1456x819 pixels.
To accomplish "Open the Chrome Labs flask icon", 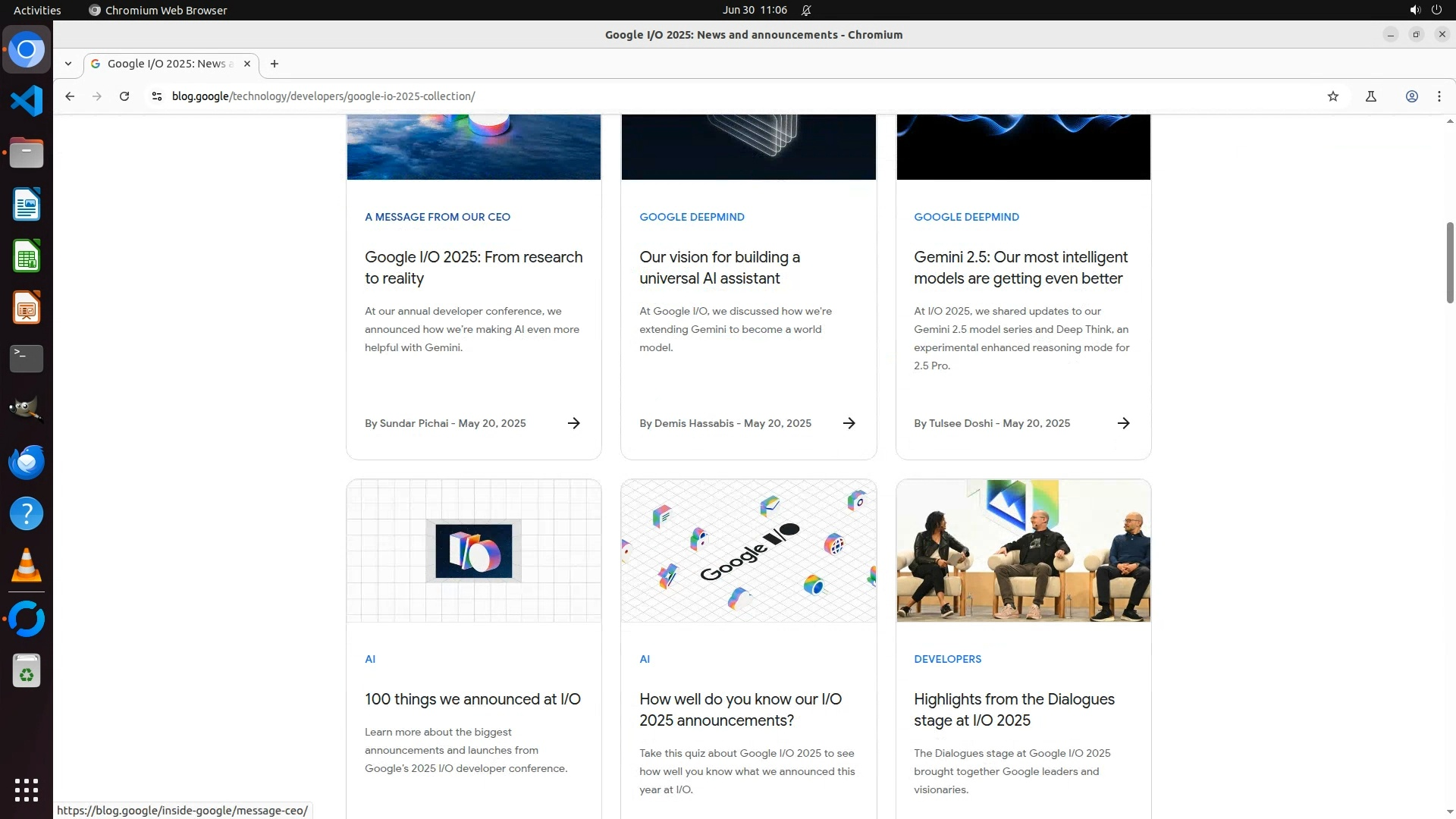I will tap(1370, 96).
